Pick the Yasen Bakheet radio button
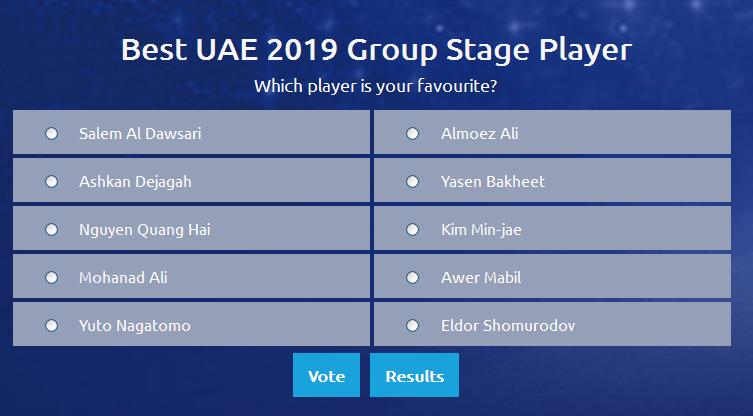This screenshot has height=416, width=753. pos(413,182)
